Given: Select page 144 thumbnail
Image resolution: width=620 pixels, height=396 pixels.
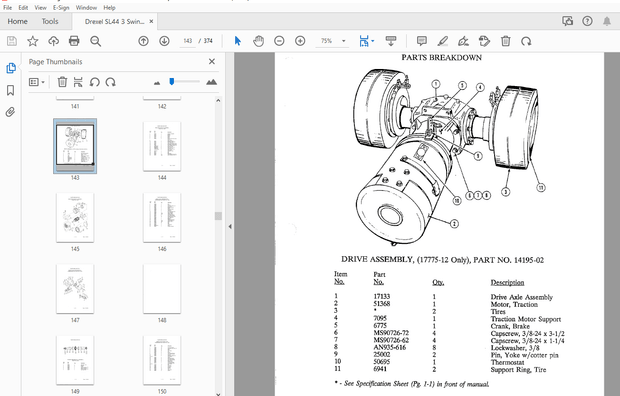Looking at the screenshot, I should click(162, 146).
